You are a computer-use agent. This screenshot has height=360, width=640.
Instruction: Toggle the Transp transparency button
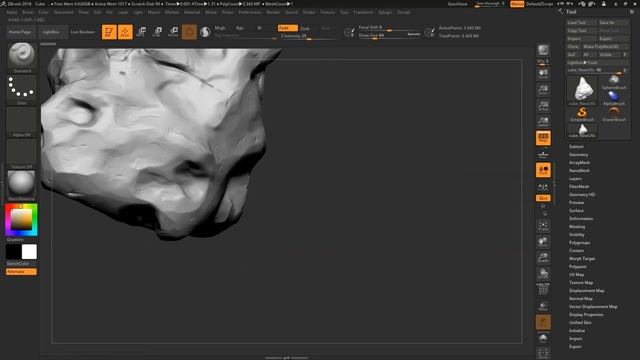click(x=543, y=306)
